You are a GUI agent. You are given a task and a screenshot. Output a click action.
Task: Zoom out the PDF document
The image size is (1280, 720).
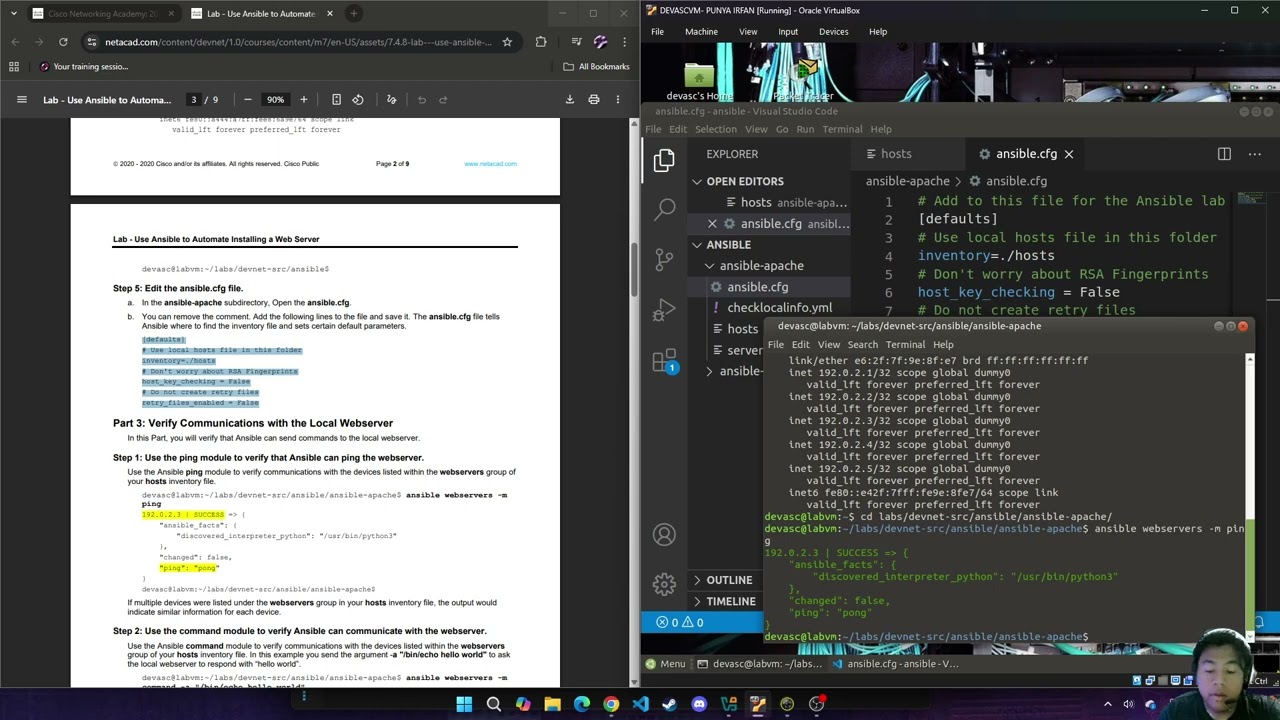[x=247, y=99]
